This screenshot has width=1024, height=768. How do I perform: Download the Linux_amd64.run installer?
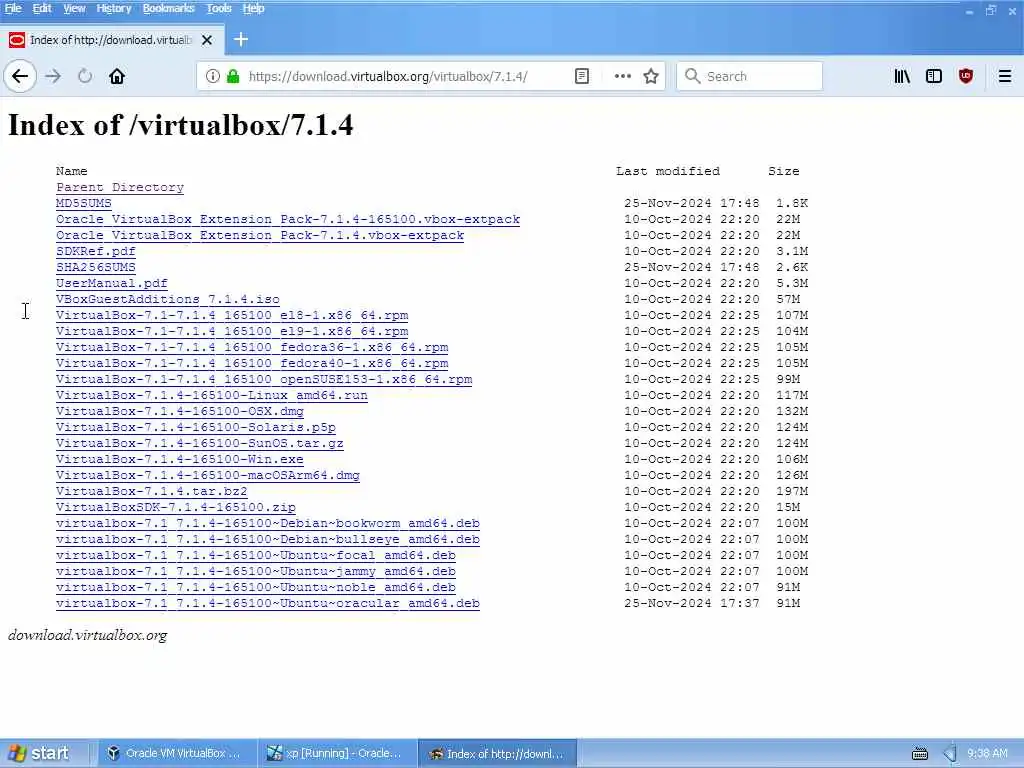click(212, 395)
